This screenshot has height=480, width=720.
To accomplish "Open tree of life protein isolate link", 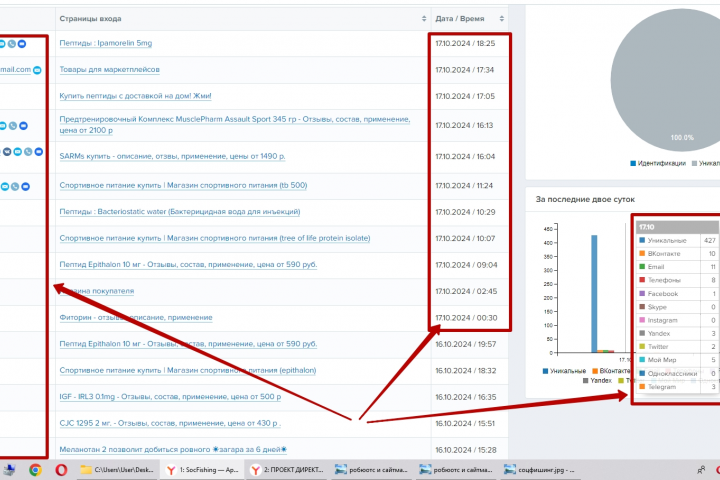I will tap(215, 238).
